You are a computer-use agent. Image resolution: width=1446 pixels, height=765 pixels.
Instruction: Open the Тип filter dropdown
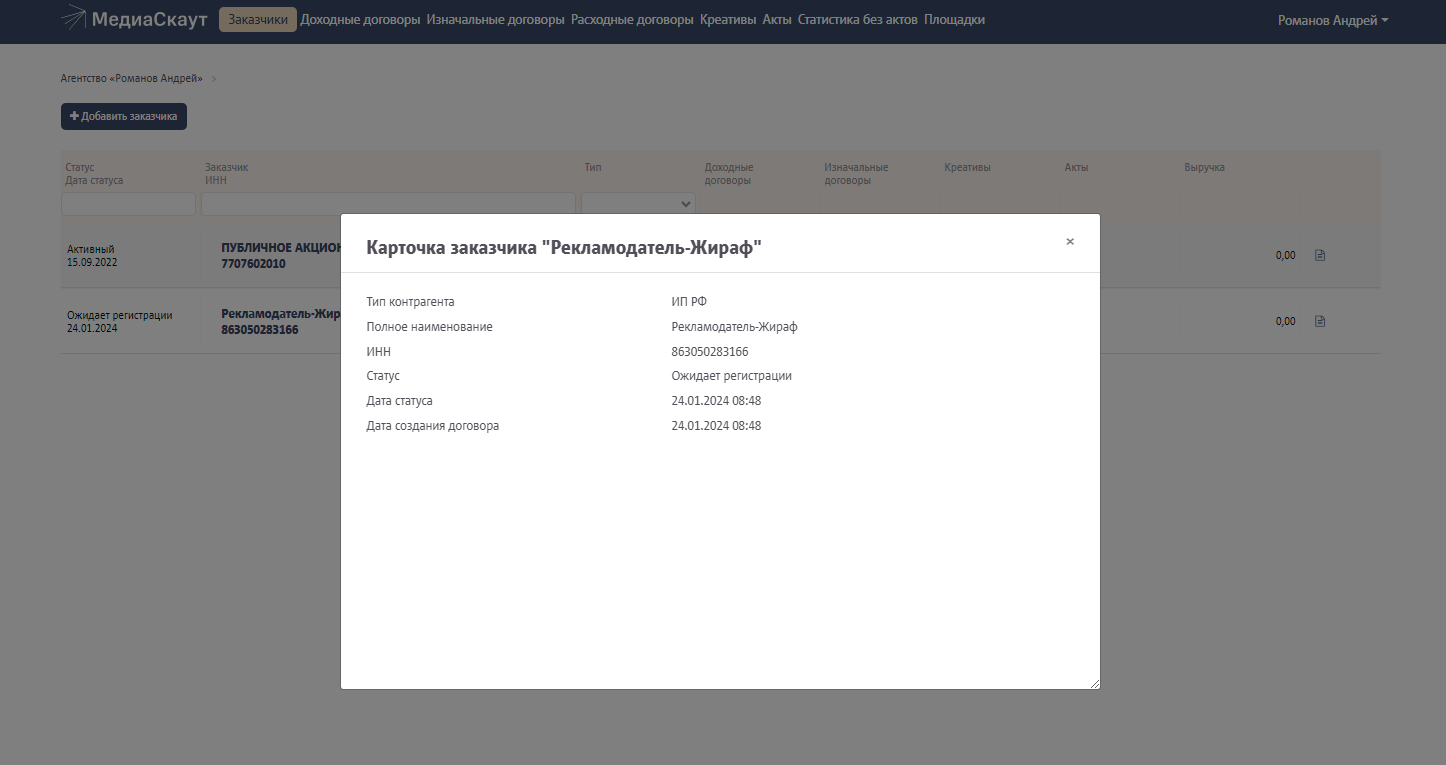(638, 204)
